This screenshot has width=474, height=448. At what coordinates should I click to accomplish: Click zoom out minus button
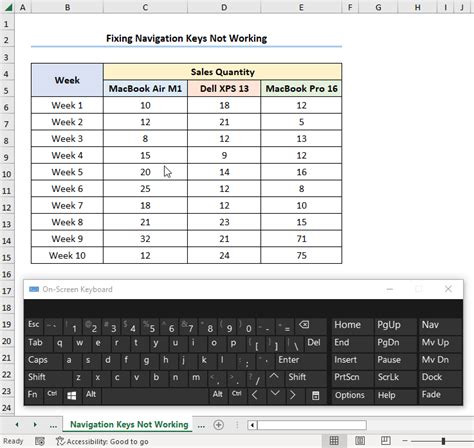(x=405, y=441)
